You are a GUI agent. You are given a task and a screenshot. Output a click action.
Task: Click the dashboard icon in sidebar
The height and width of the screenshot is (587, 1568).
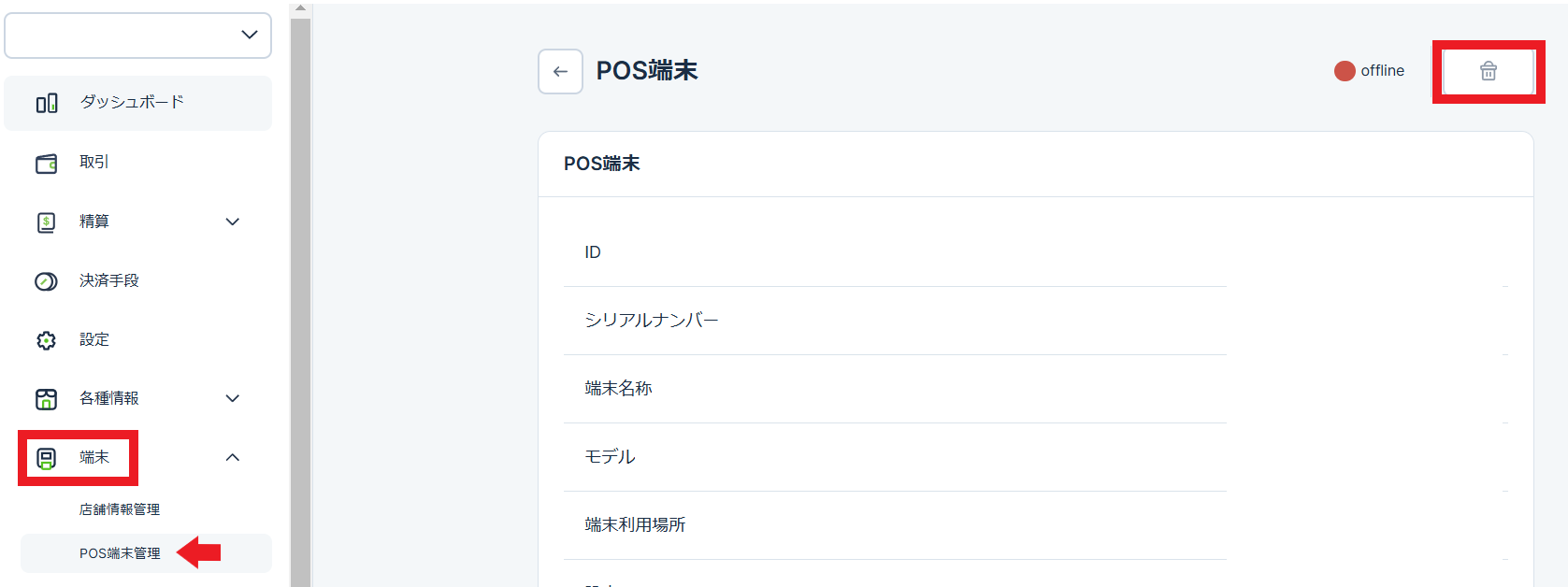click(x=47, y=103)
